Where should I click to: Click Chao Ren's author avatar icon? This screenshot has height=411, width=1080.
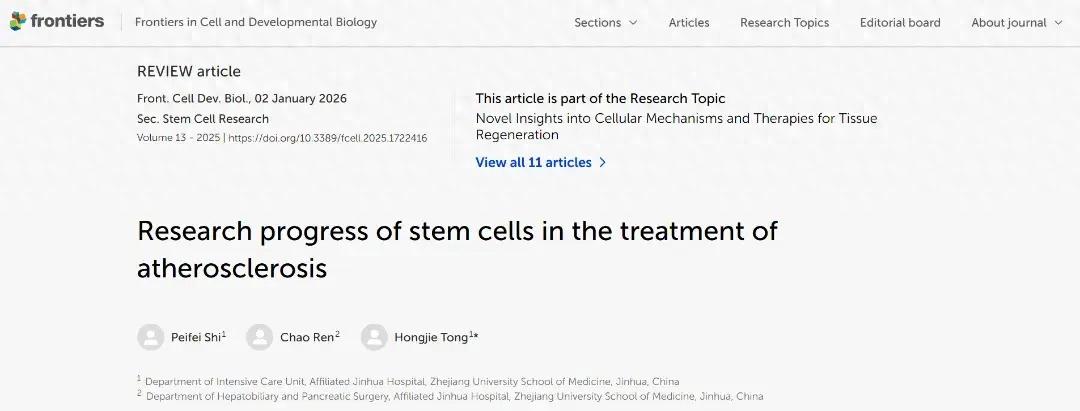coord(259,337)
